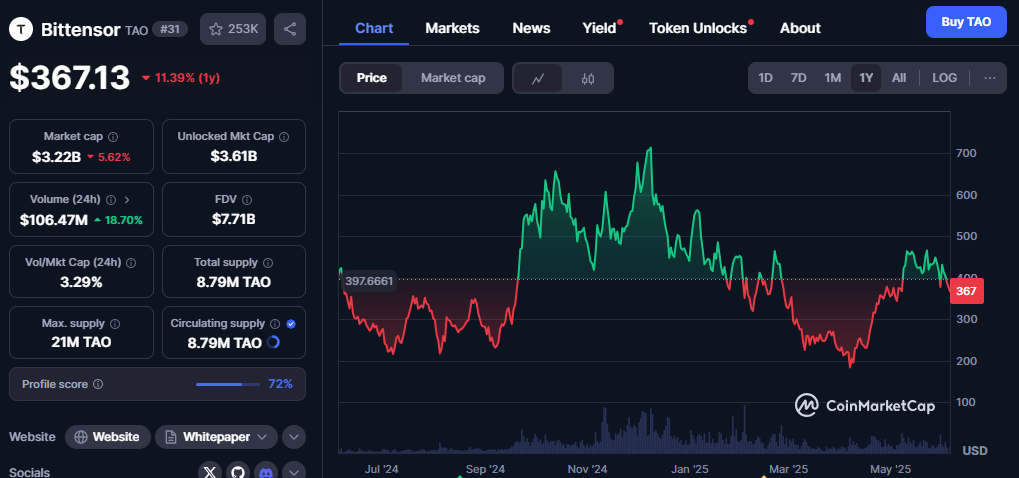Click info icon next to Unlocked Mkt Cap

[x=284, y=137]
